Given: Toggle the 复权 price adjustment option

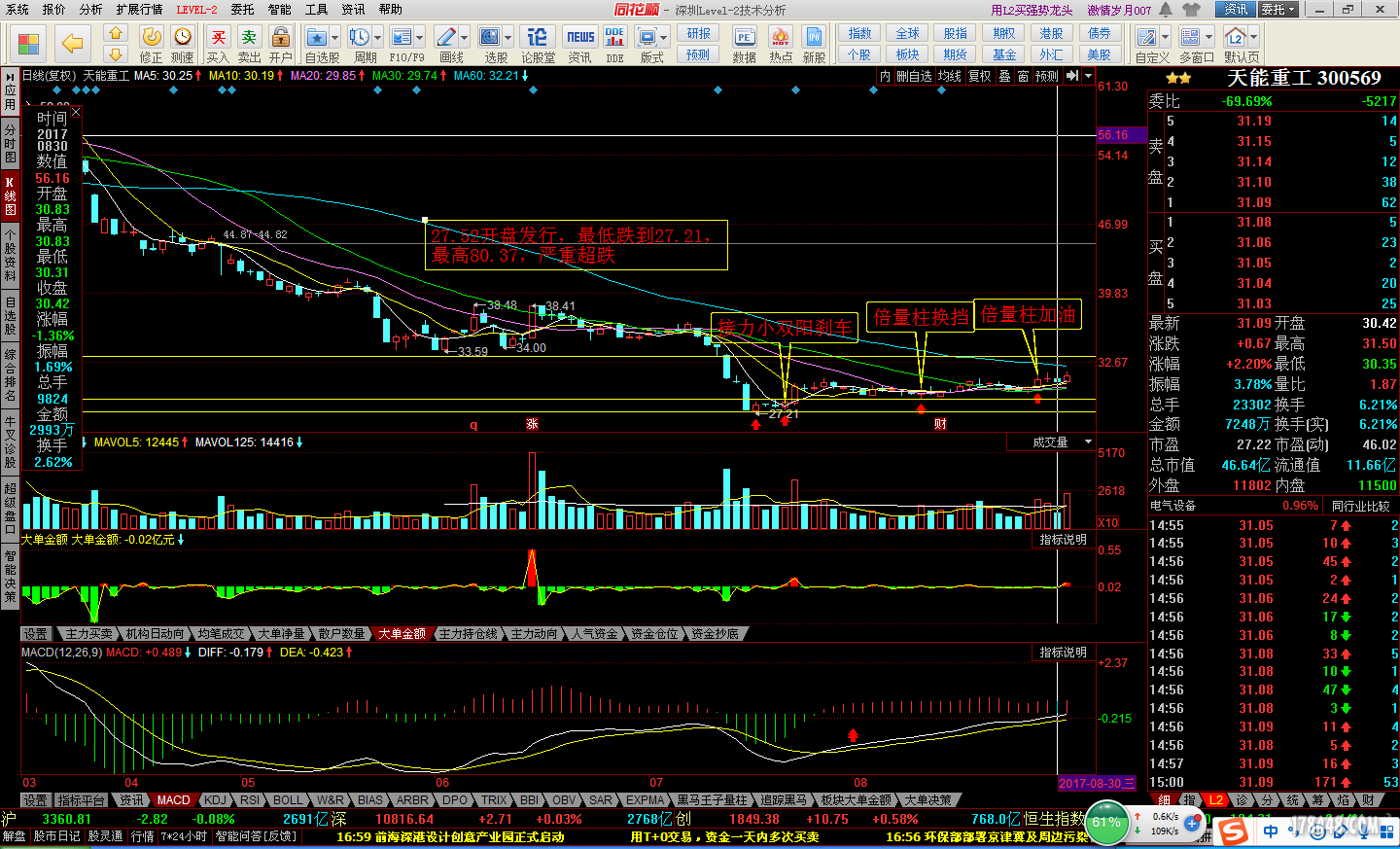Looking at the screenshot, I should pyautogui.click(x=980, y=76).
